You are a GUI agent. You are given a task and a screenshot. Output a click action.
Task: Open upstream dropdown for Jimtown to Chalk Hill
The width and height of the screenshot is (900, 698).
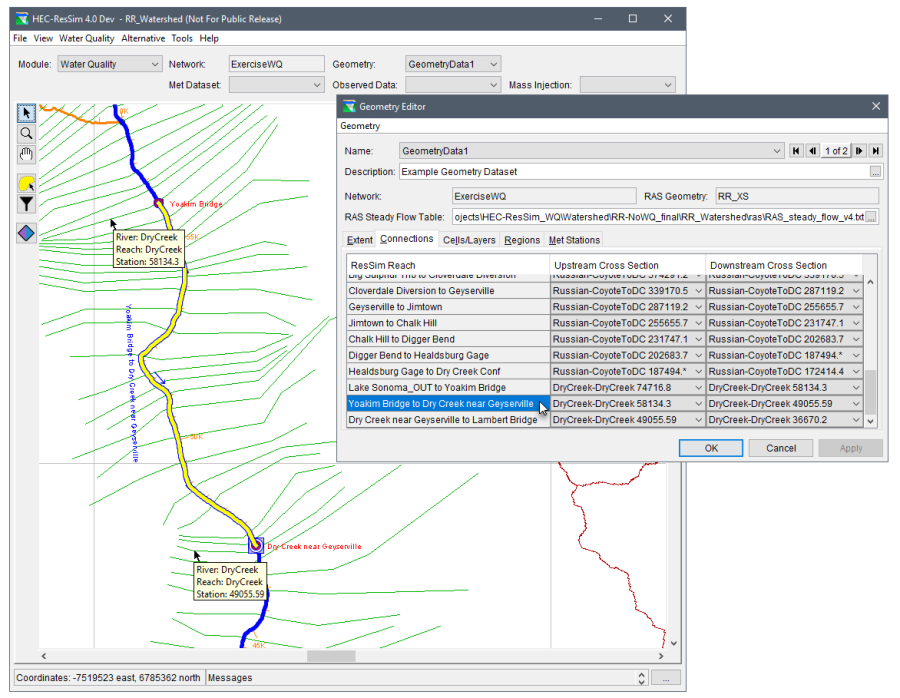pos(699,323)
